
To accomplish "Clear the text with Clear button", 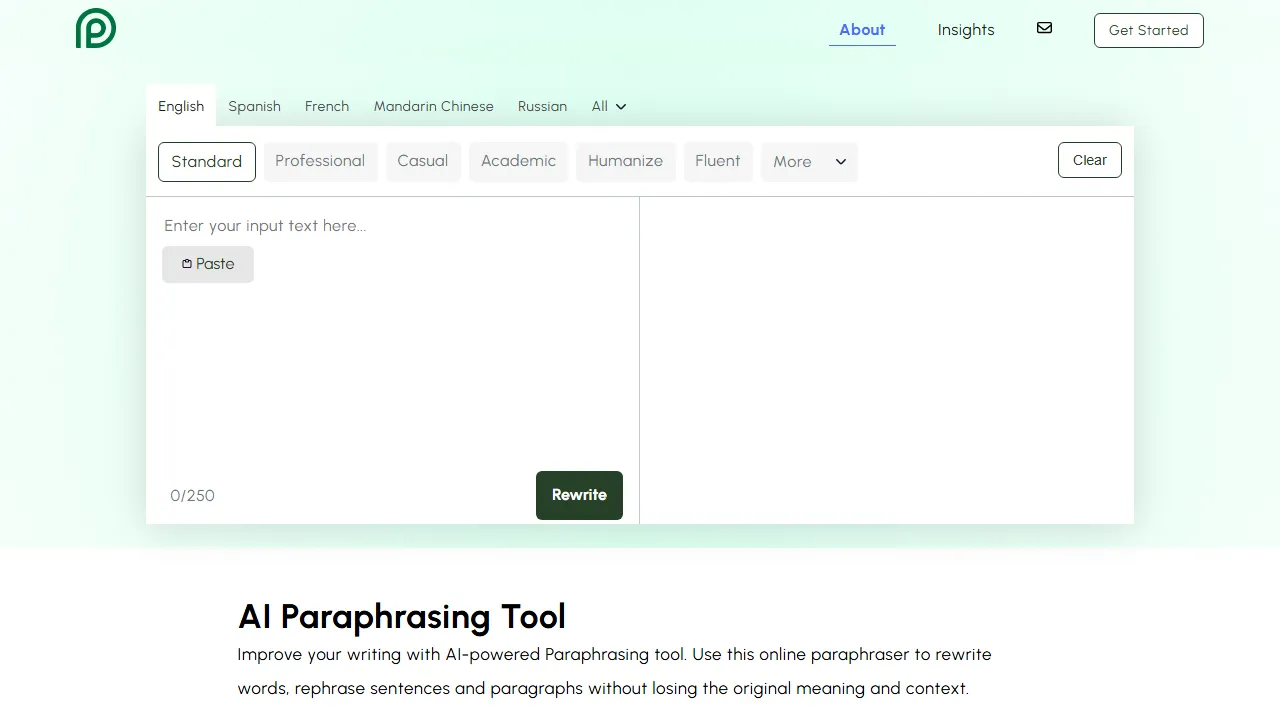I will [1089, 160].
